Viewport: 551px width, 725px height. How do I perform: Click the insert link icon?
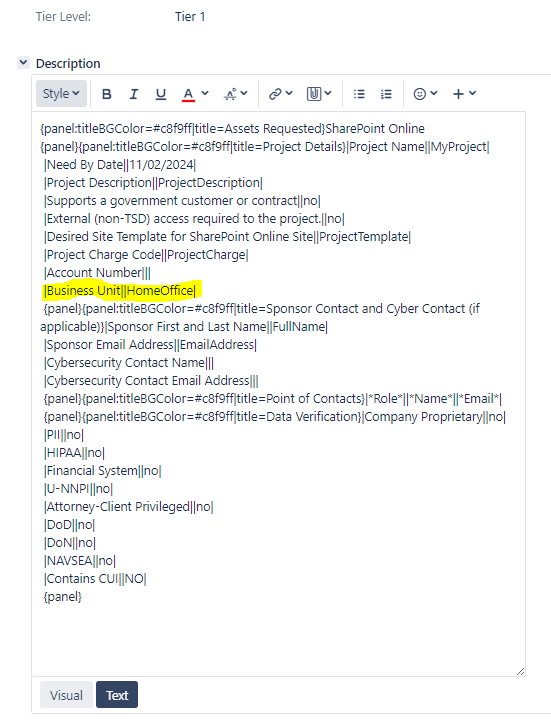pyautogui.click(x=275, y=94)
